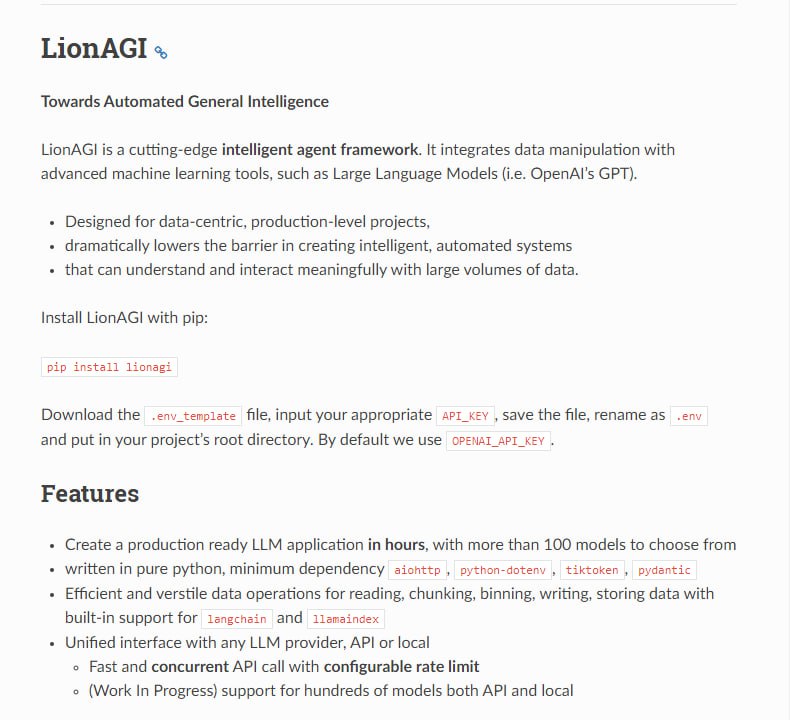Click the bold 'in hours' text
790x720 pixels.
396,545
